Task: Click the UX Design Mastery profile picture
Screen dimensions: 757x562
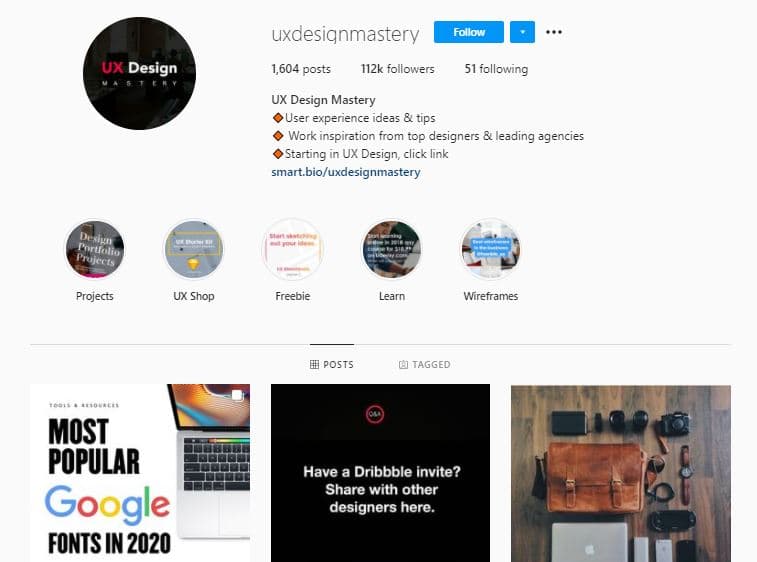Action: 139,73
